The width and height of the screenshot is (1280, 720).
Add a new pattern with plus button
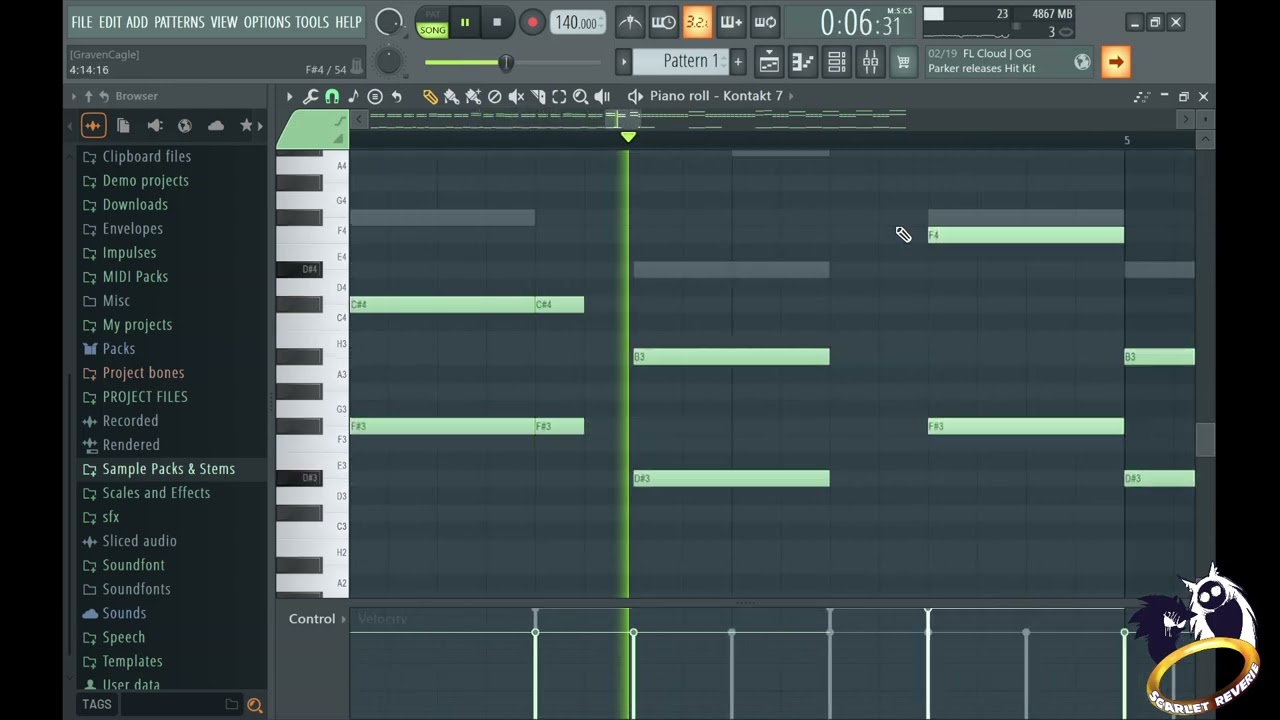click(x=738, y=62)
